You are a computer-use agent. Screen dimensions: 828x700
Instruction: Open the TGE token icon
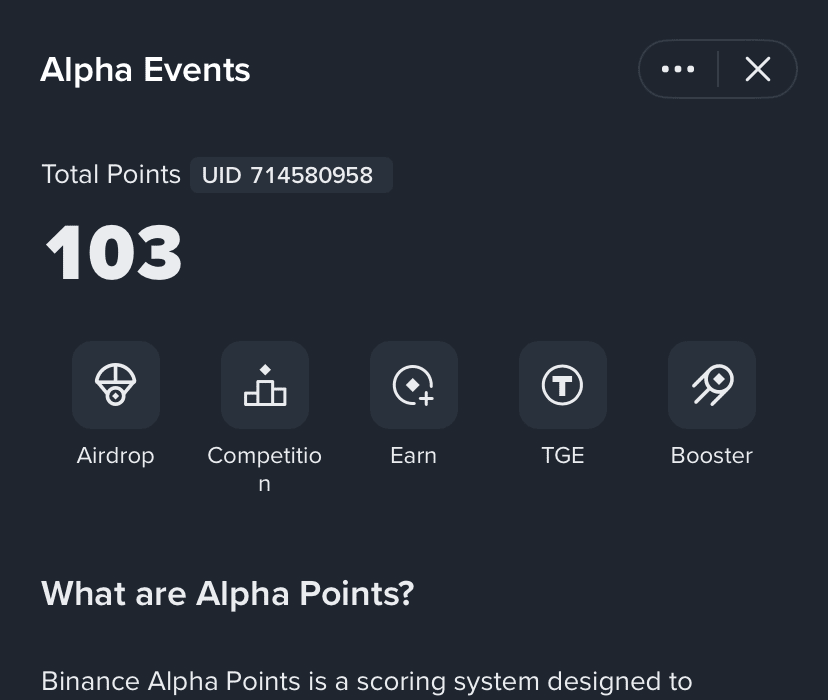(x=562, y=385)
